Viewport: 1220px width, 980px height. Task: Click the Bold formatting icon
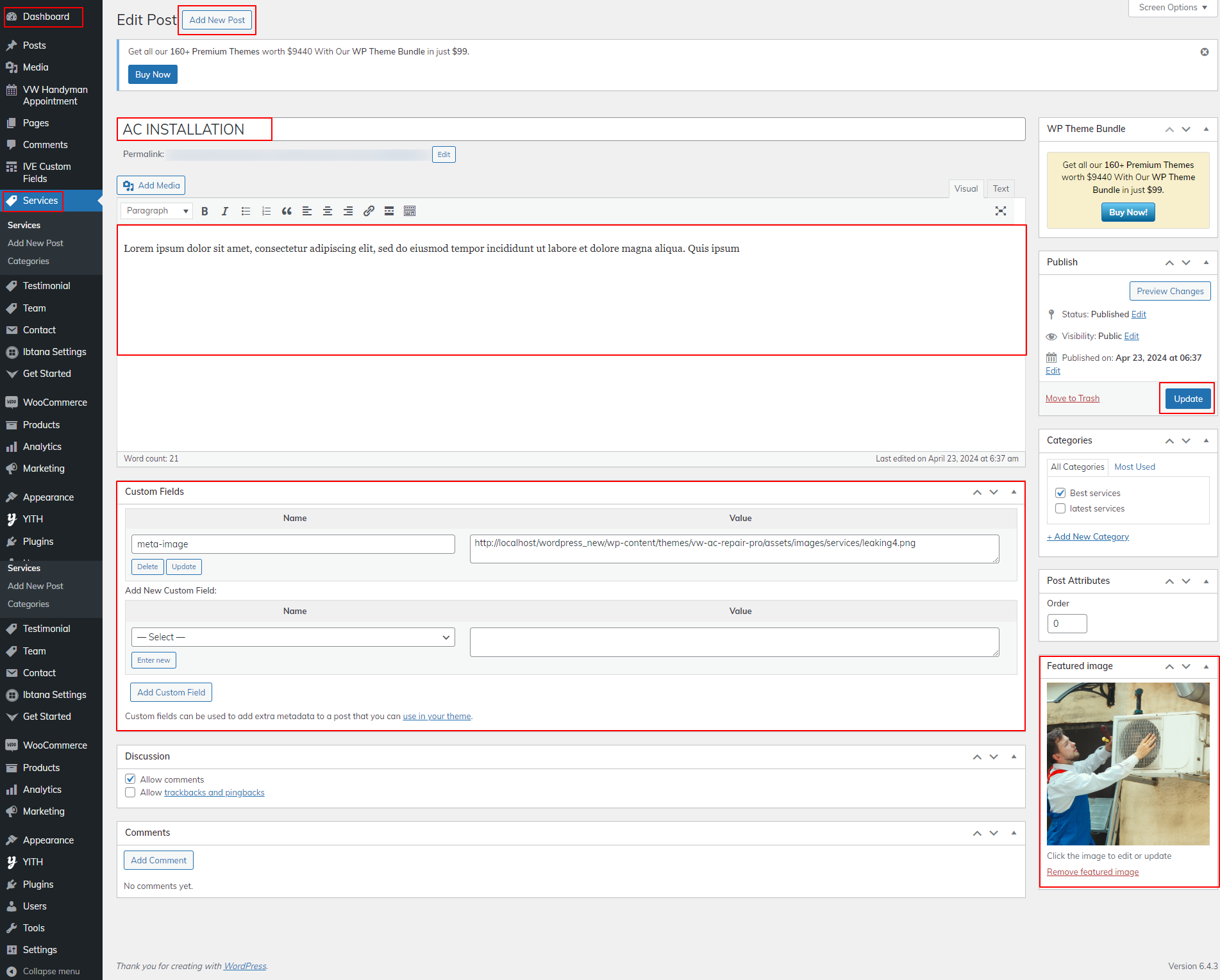[205, 211]
